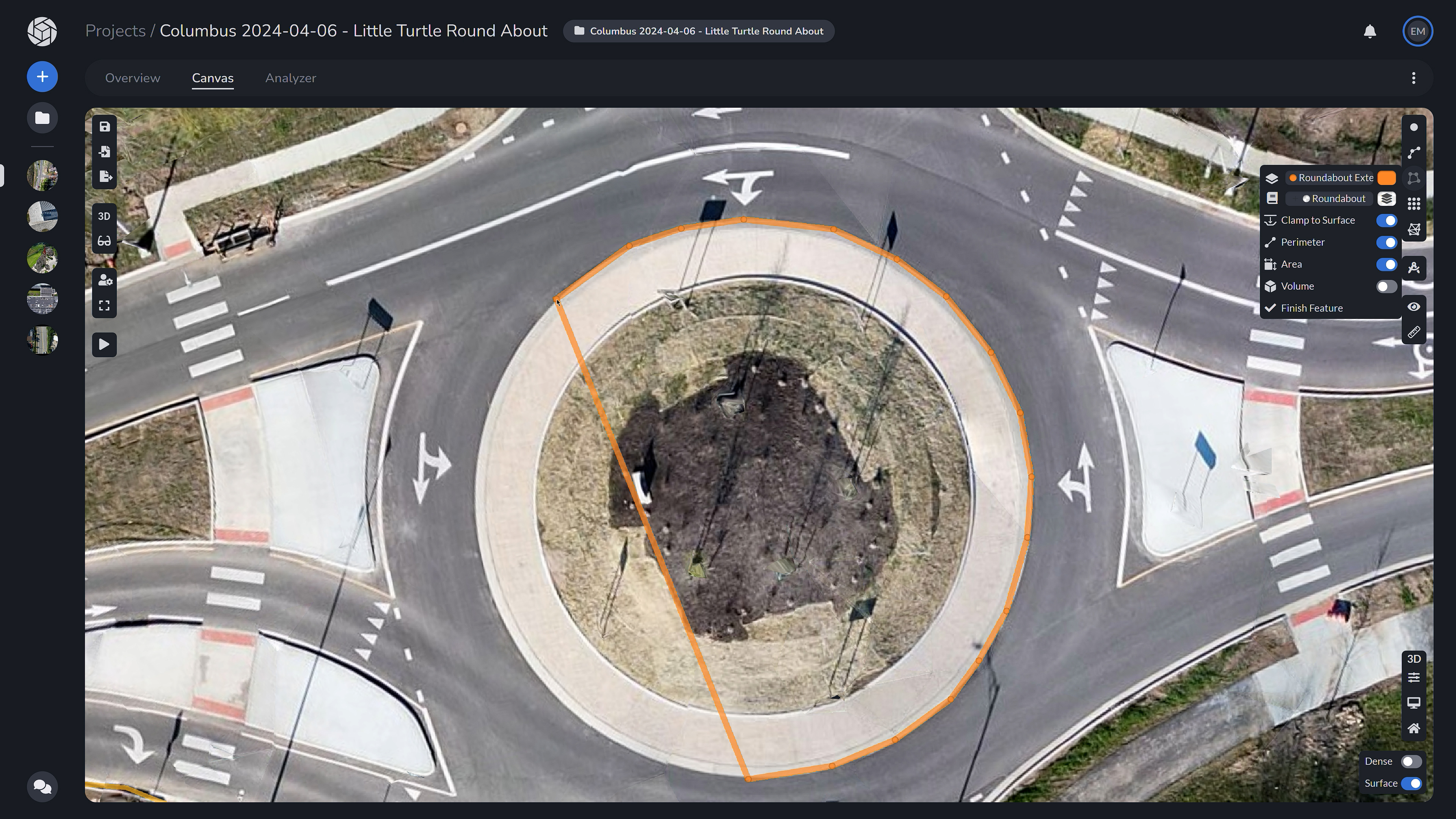Click the save icon in canvas toolbar
1456x819 pixels.
point(105,127)
